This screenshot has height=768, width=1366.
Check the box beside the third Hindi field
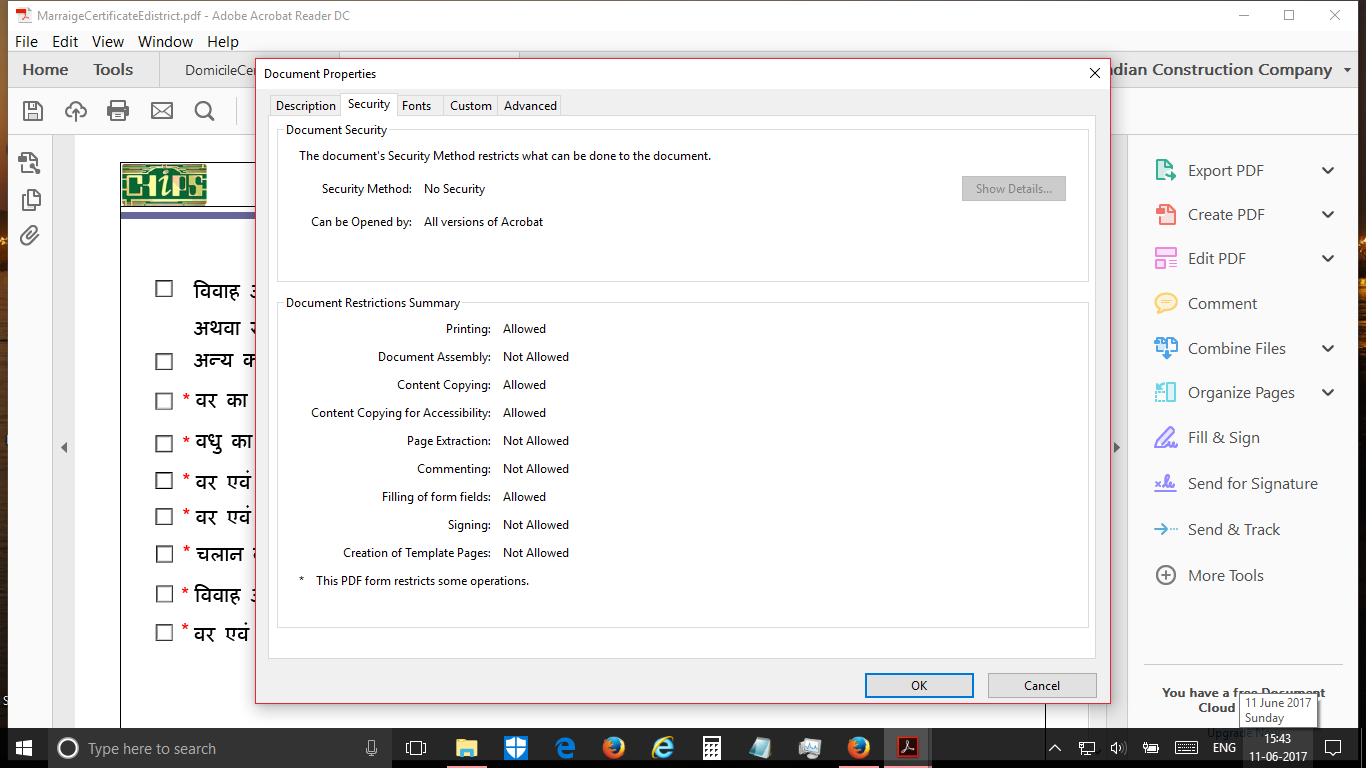pyautogui.click(x=164, y=400)
